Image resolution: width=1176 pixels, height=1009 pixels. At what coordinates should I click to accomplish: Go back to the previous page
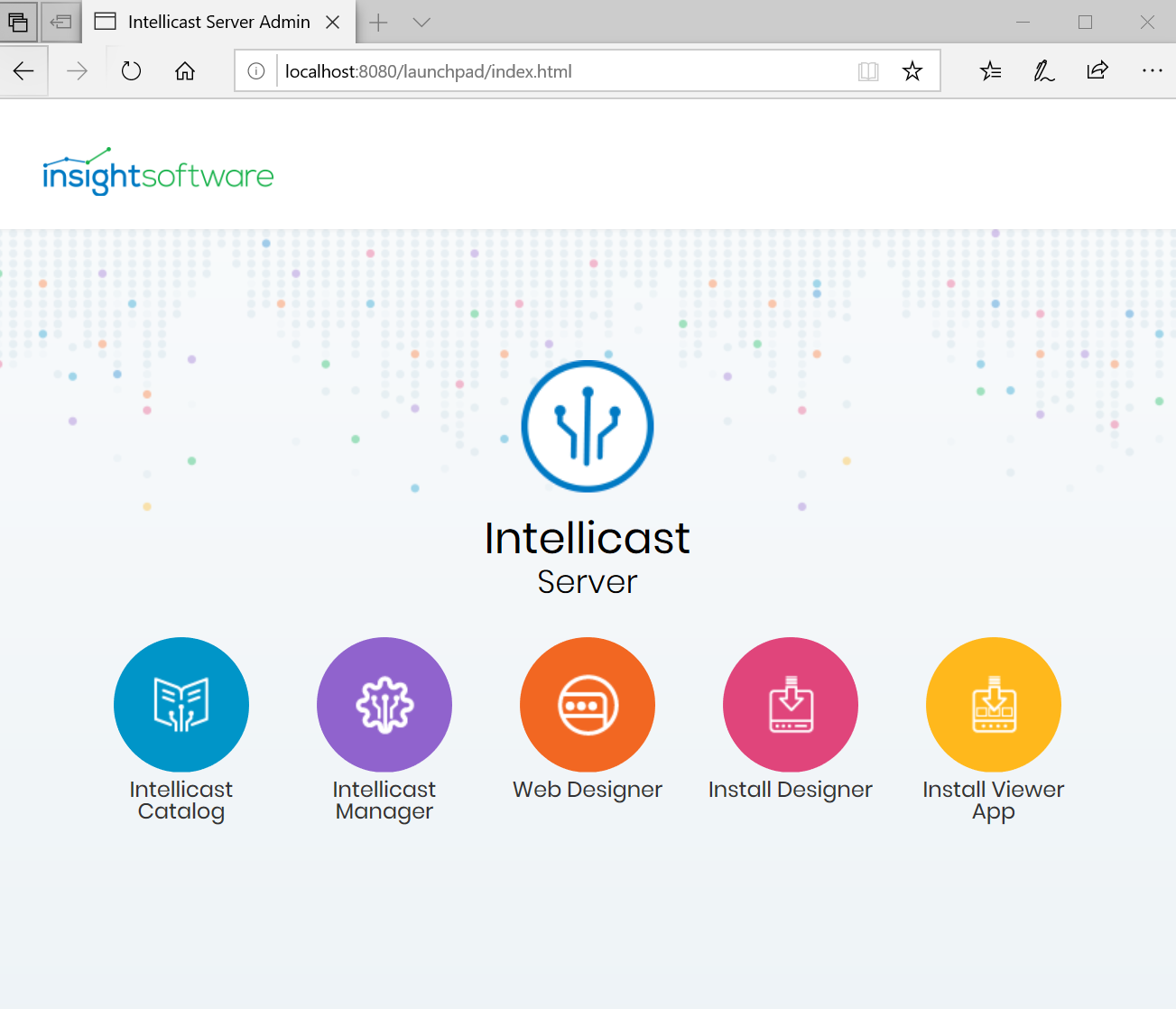point(23,71)
